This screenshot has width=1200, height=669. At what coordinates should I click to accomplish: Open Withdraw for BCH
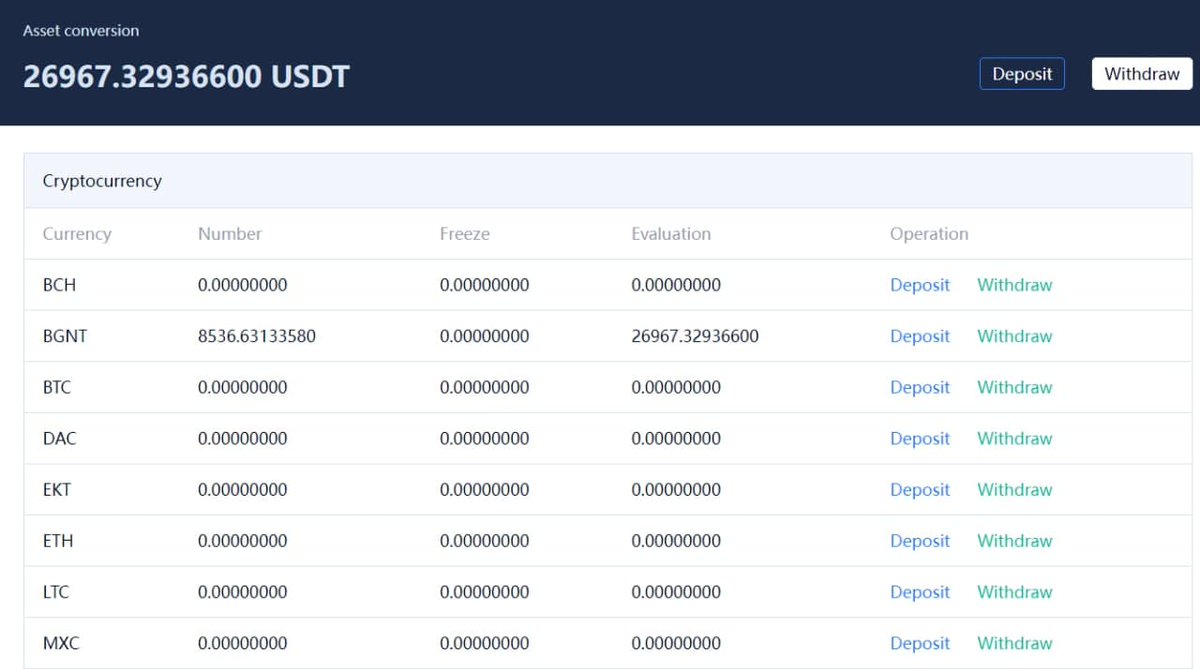1014,284
